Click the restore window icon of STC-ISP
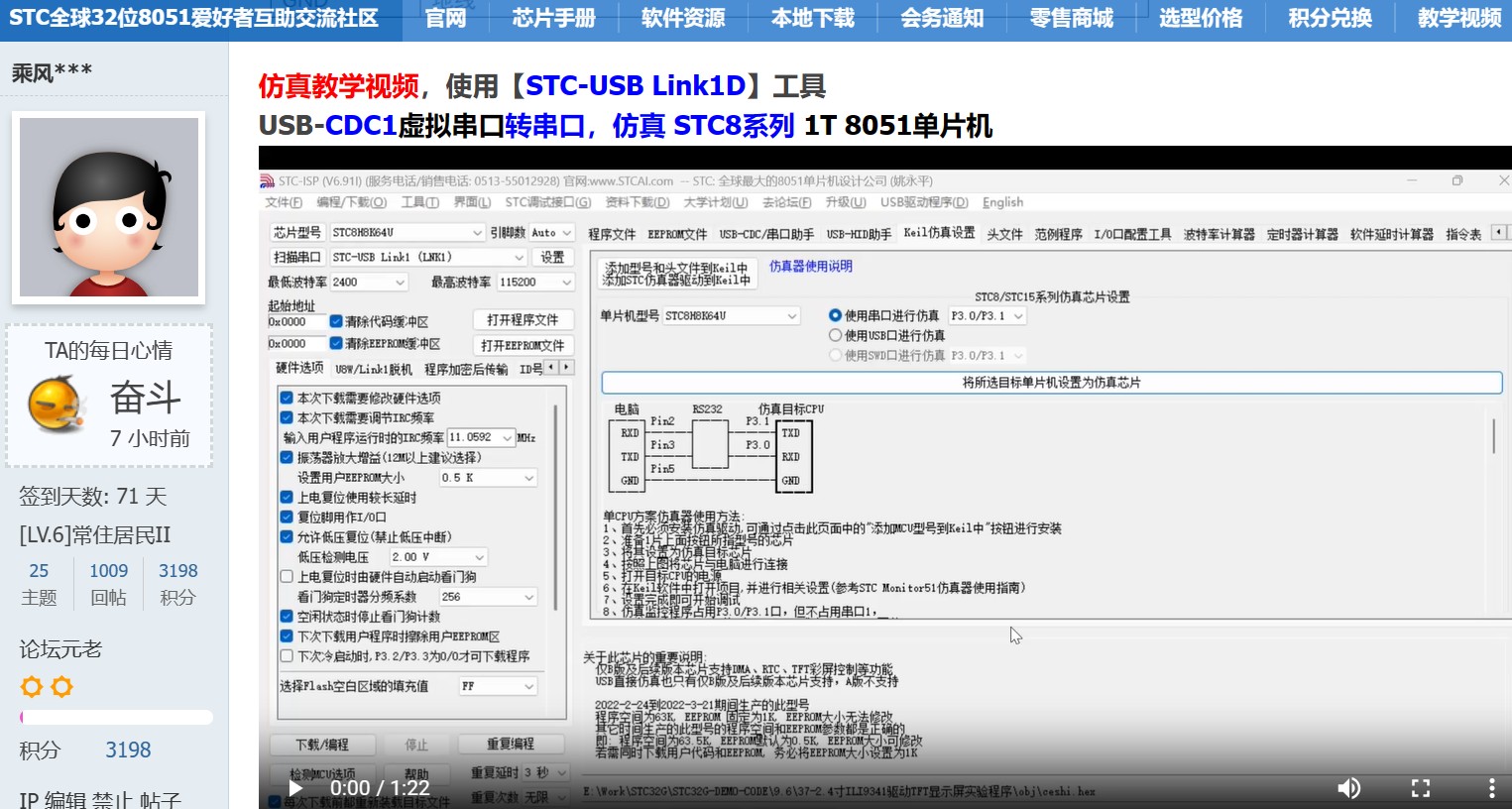Screen dimensions: 1512x809 [1456, 180]
